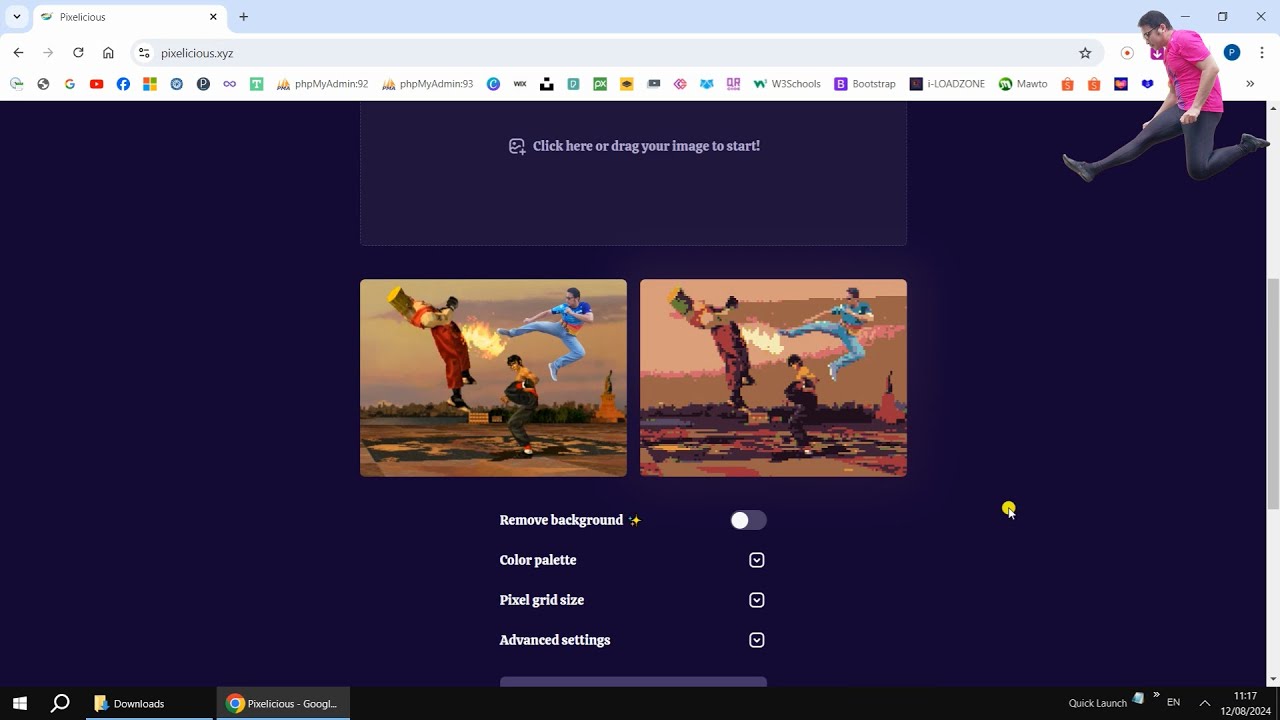Click the globe bookmark icon

point(43,84)
